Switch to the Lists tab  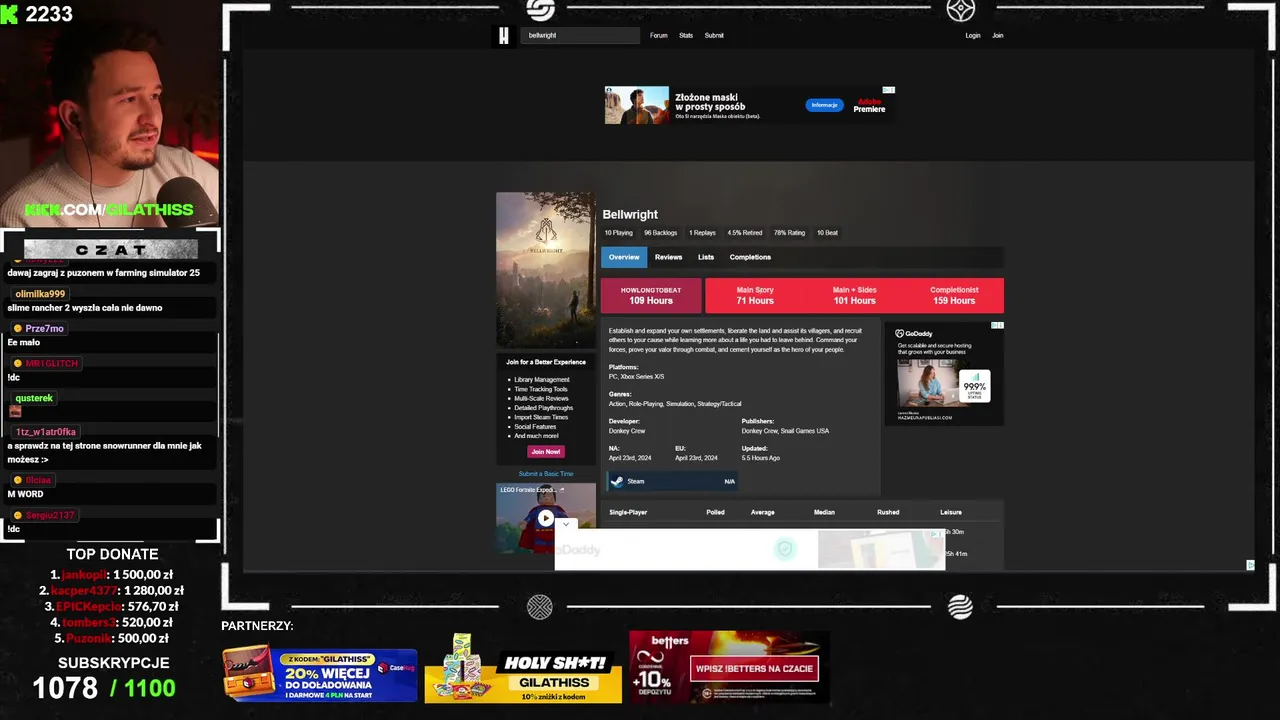click(x=706, y=257)
